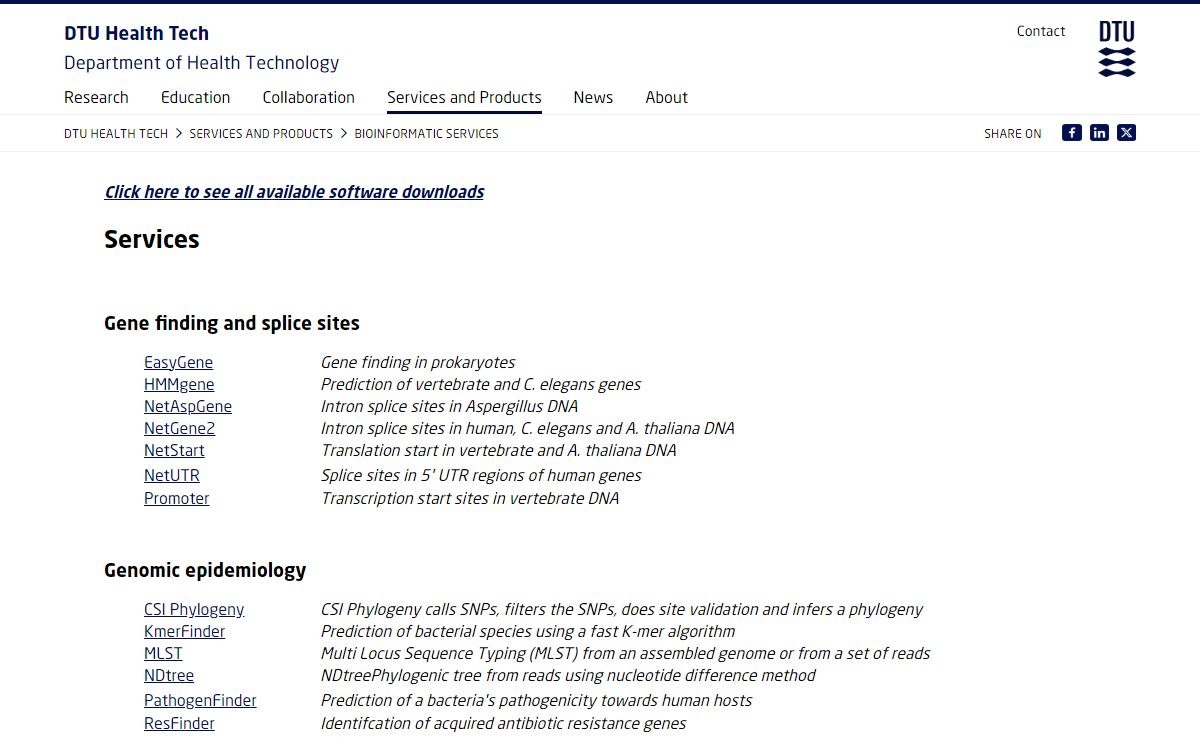
Task: Click 'Splice sites in 5' UTR regions' text
Action: pos(481,475)
